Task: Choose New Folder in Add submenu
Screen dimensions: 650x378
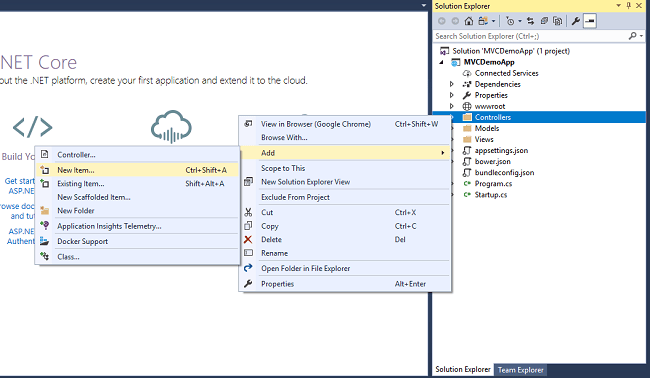Action: coord(138,211)
